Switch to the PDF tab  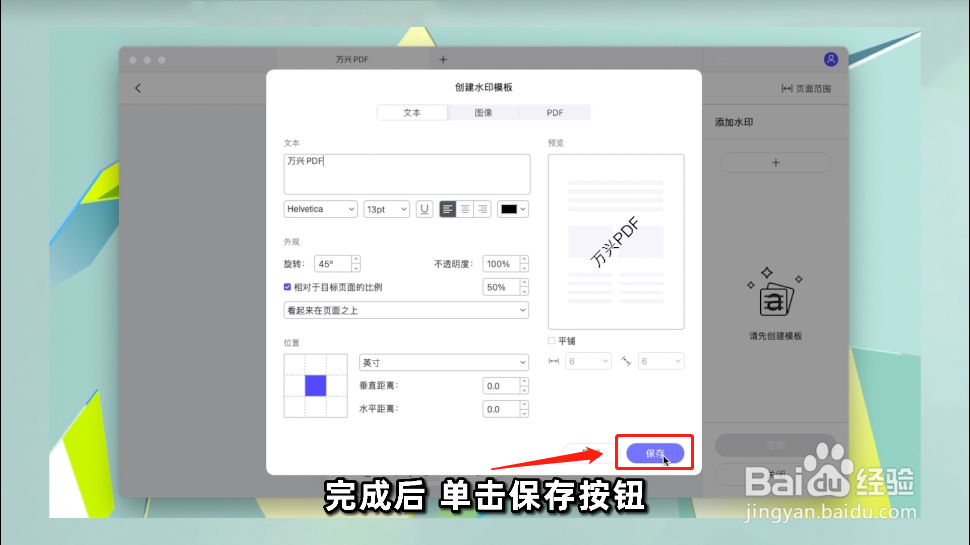[555, 113]
